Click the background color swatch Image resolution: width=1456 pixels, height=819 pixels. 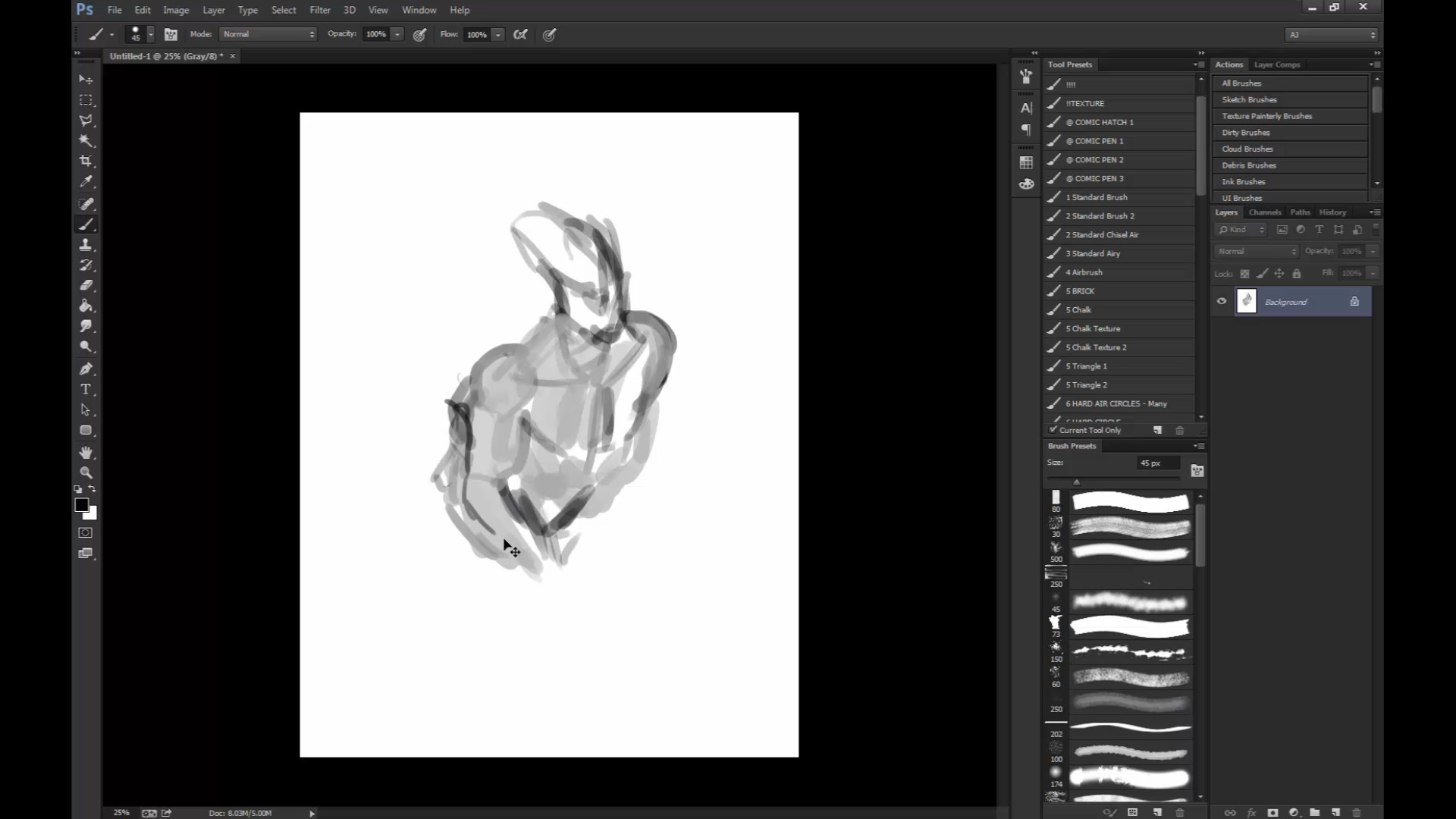93,515
